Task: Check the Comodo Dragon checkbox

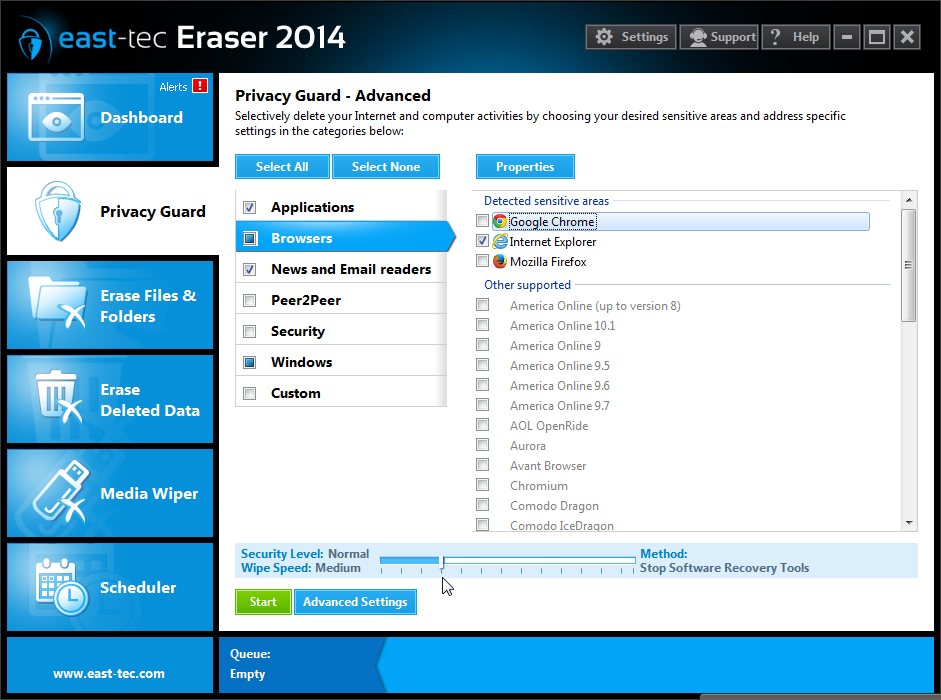Action: (x=483, y=505)
